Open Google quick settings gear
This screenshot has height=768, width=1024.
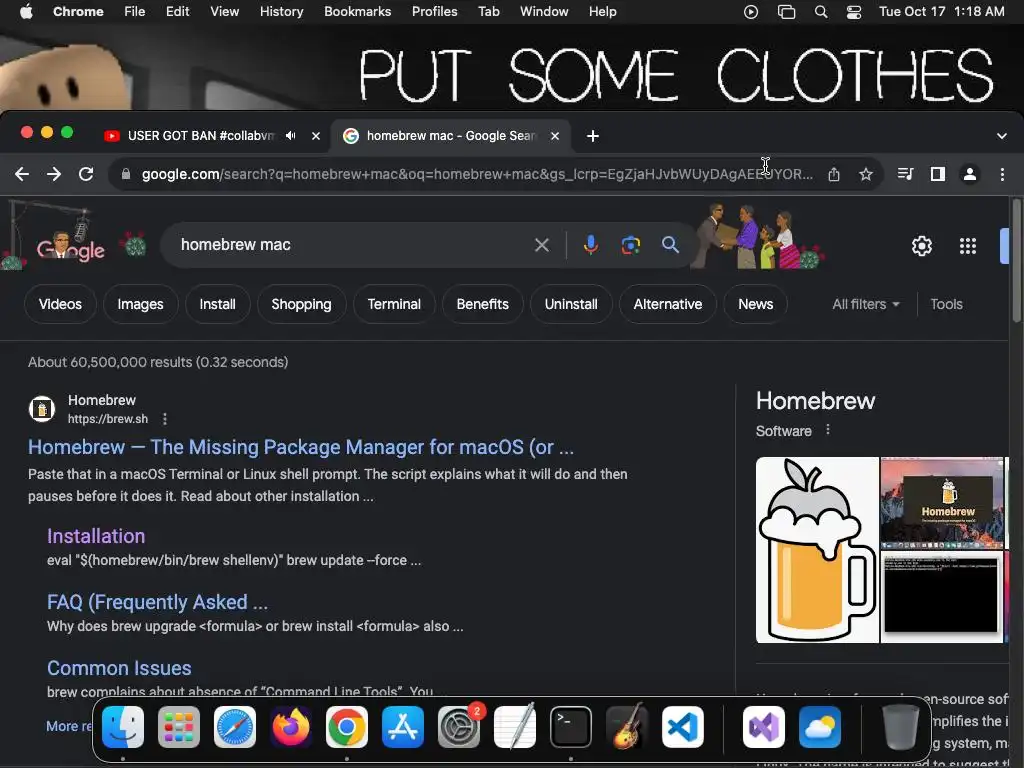(x=921, y=246)
